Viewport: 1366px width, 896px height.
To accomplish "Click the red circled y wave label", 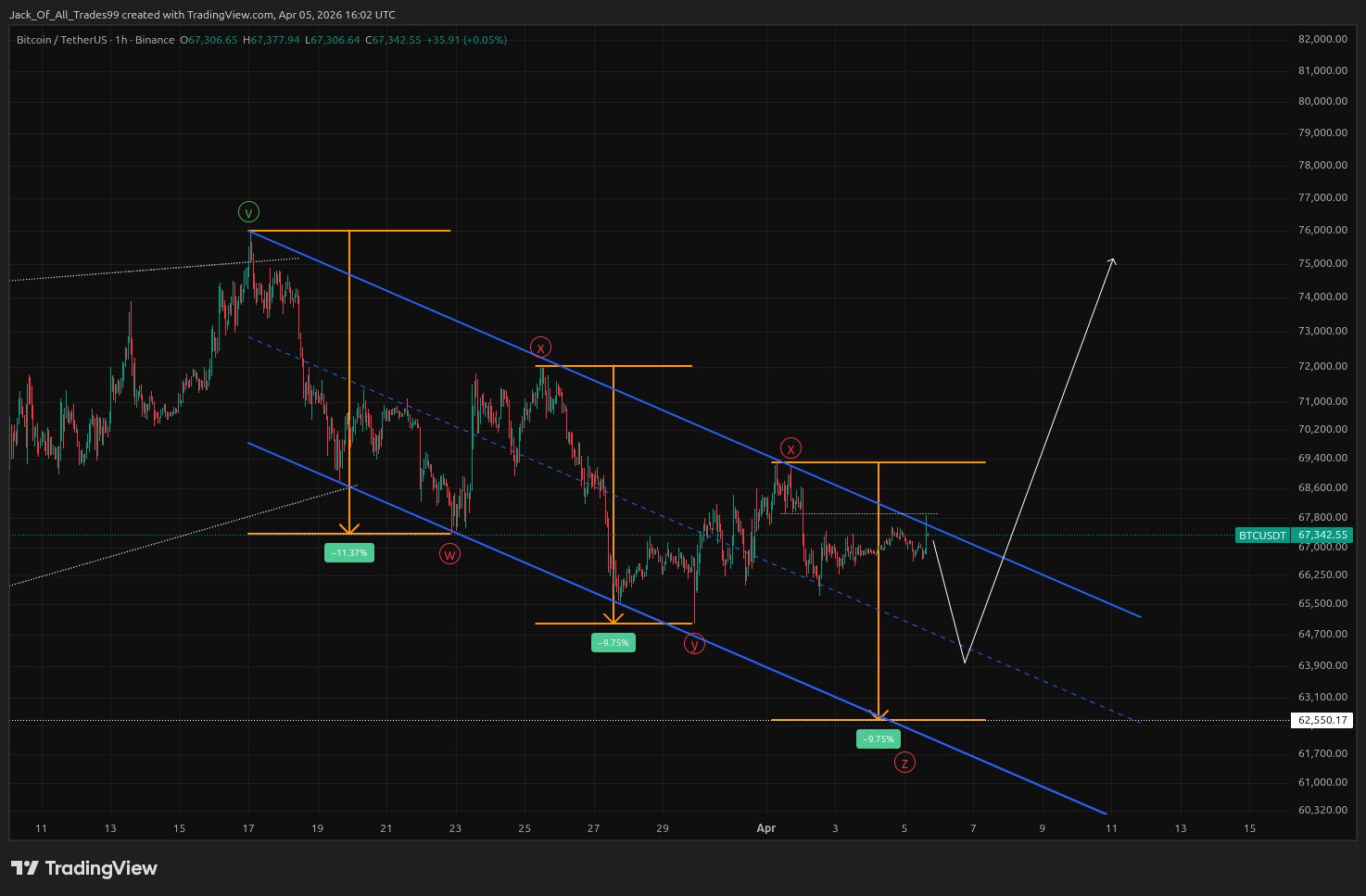I will click(x=694, y=644).
